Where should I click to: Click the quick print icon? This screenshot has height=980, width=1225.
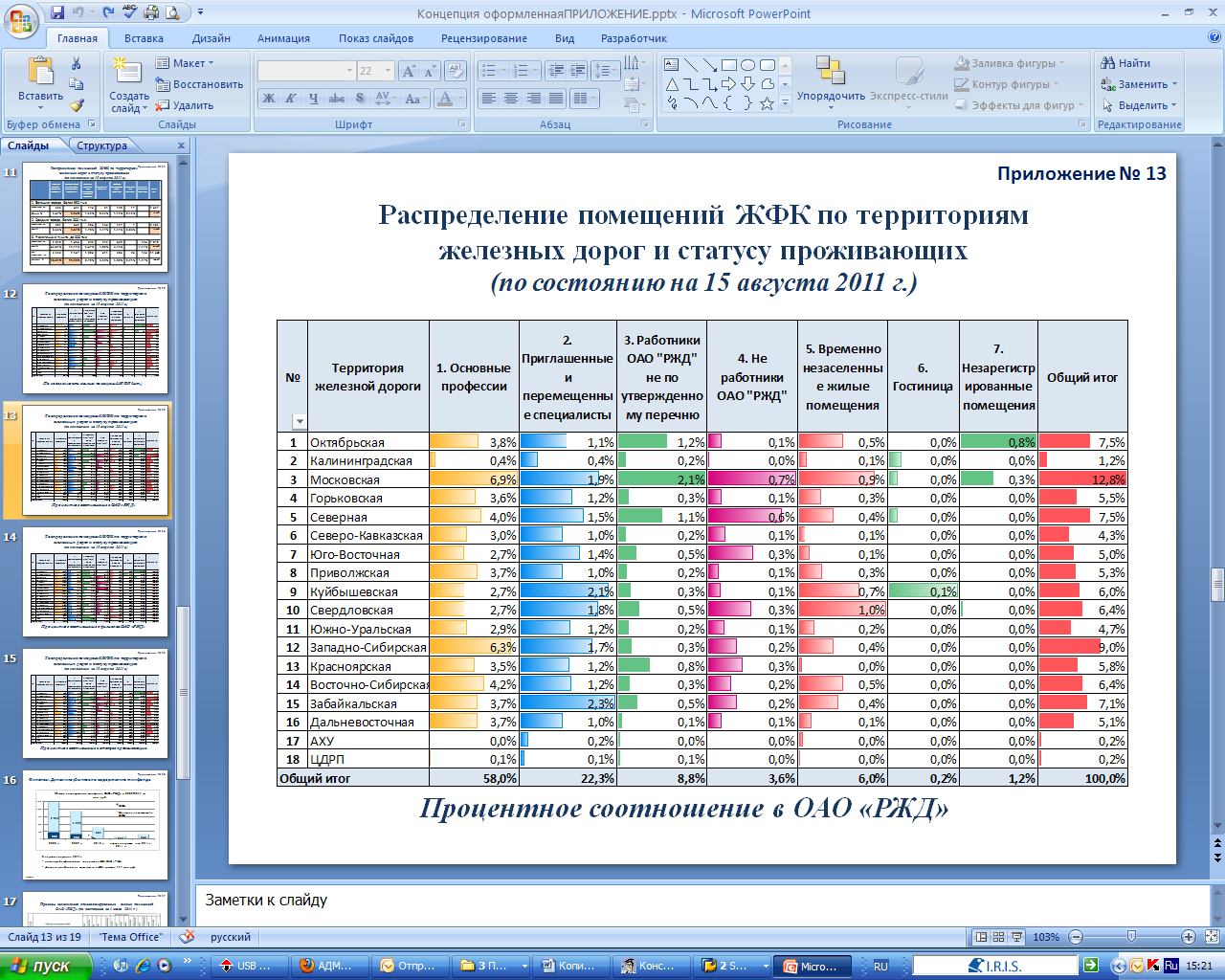(151, 13)
